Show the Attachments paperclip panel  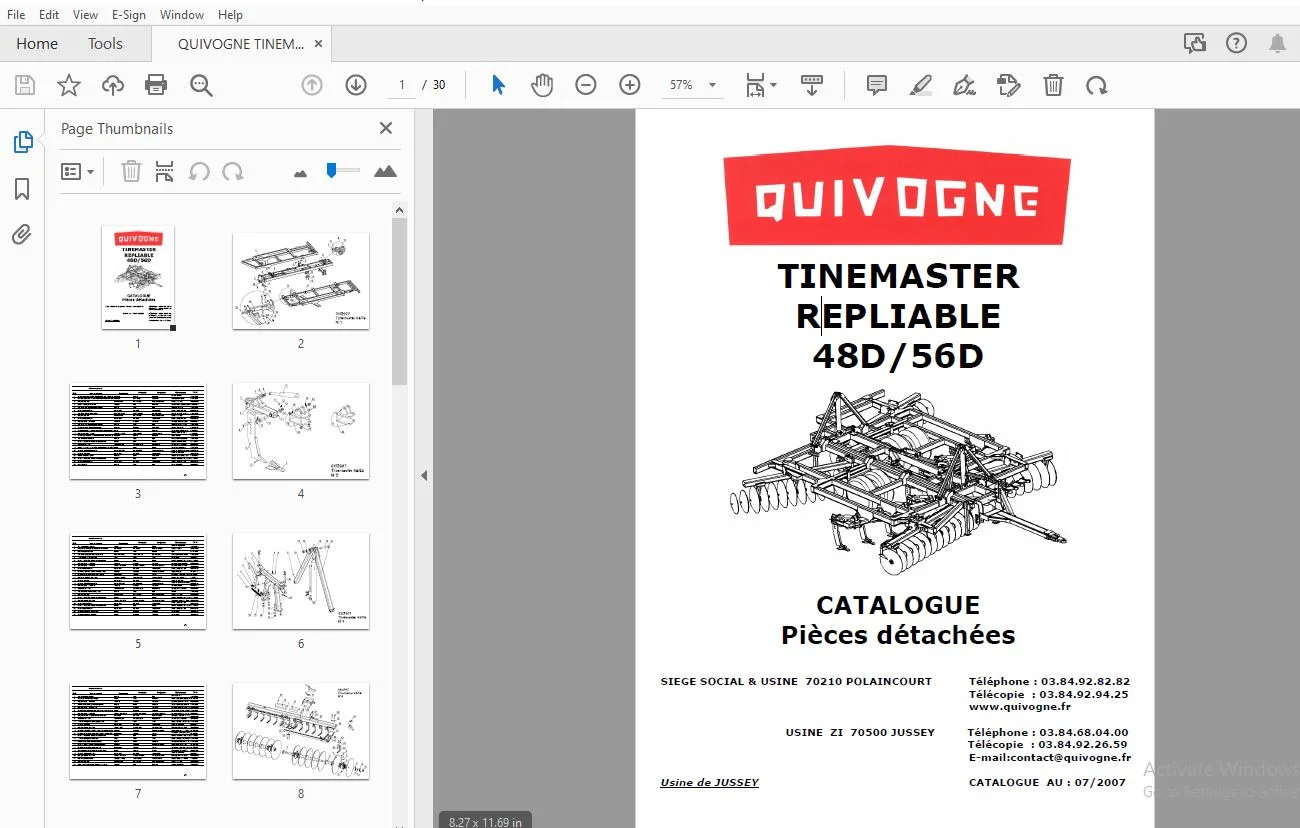[x=22, y=235]
